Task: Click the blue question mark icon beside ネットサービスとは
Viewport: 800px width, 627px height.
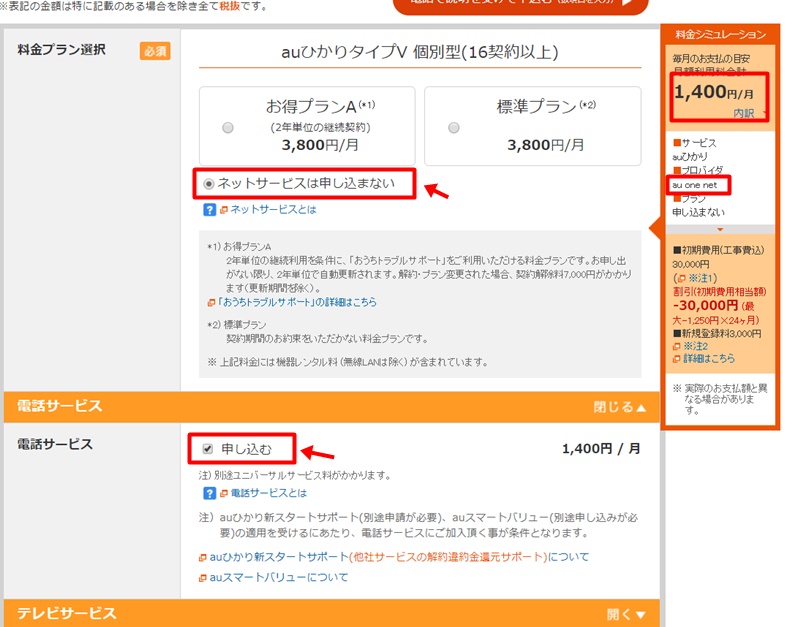Action: pos(210,210)
